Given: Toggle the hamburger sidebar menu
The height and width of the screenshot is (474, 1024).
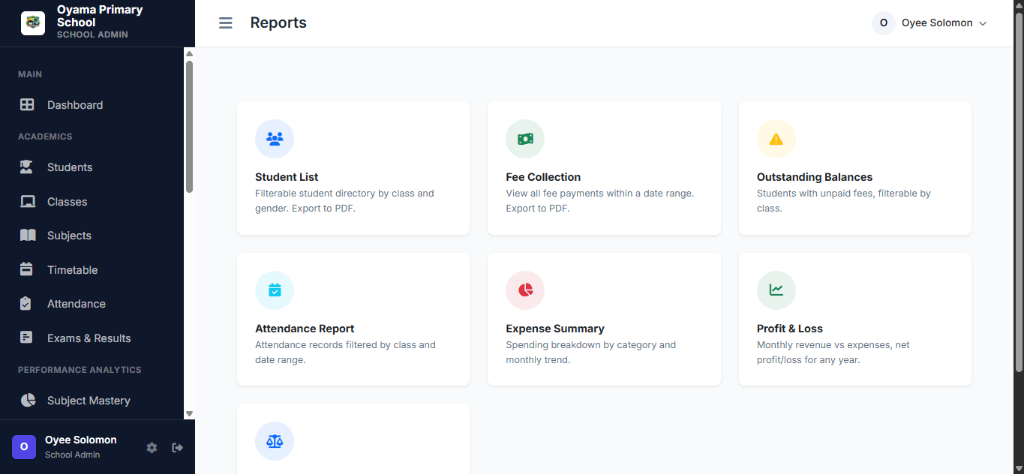Looking at the screenshot, I should click(x=225, y=23).
